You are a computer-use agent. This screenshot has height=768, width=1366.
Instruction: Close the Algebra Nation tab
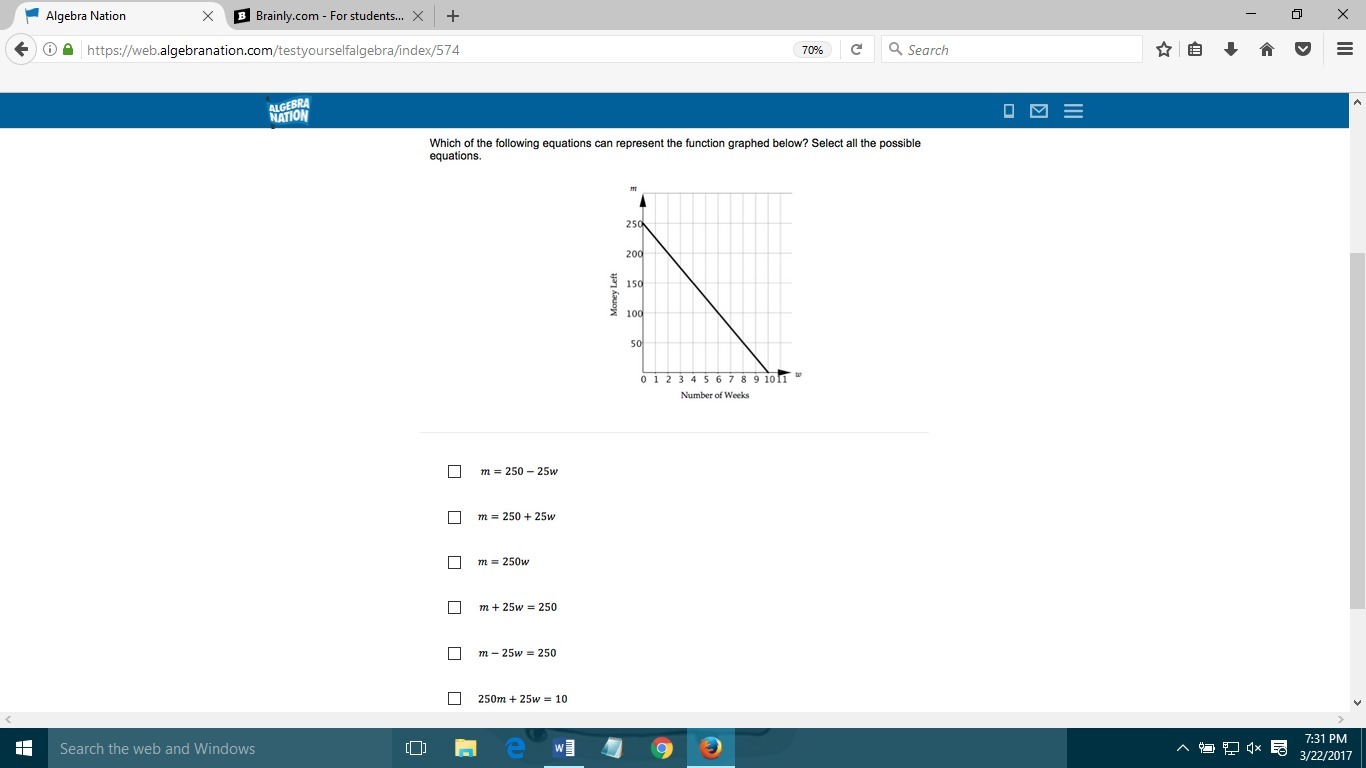coord(208,16)
